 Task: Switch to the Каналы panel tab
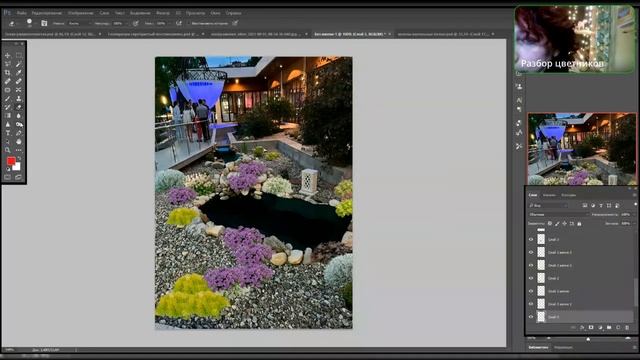pos(549,195)
